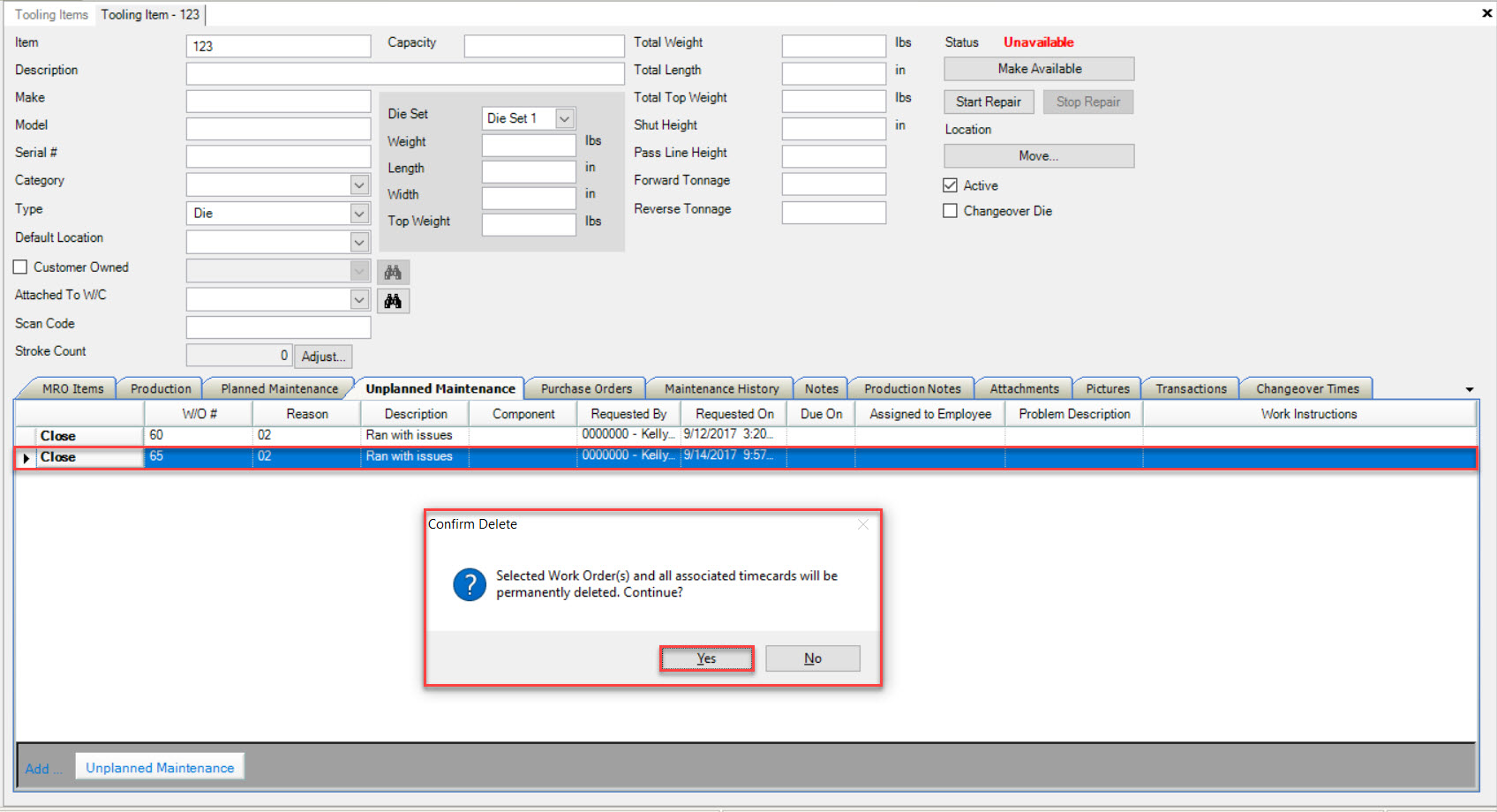
Task: Confirm deletion with the Yes button
Action: pos(706,658)
